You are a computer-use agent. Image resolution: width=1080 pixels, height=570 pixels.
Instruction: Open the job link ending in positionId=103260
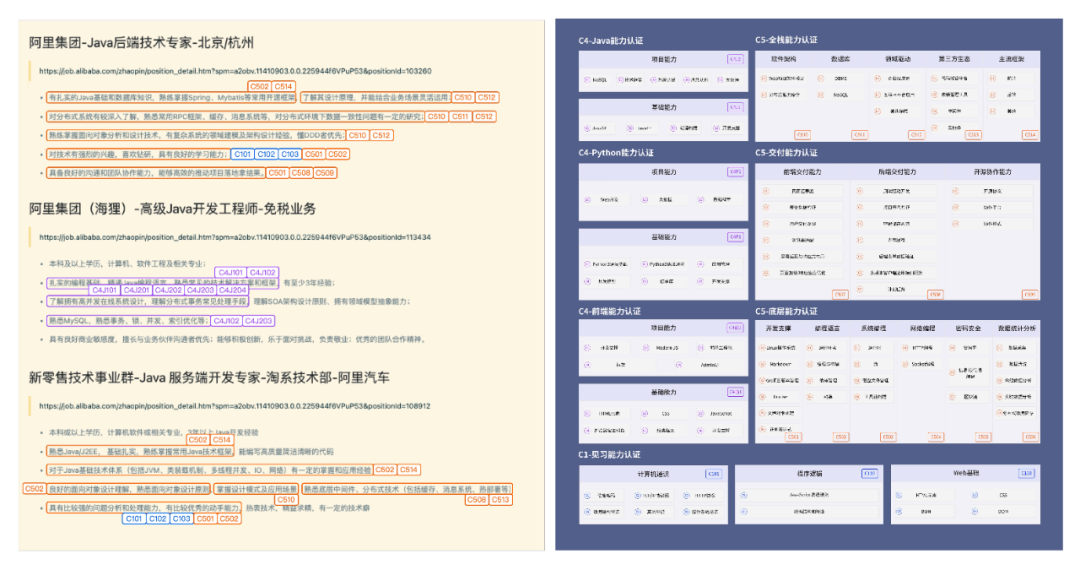[x=235, y=71]
